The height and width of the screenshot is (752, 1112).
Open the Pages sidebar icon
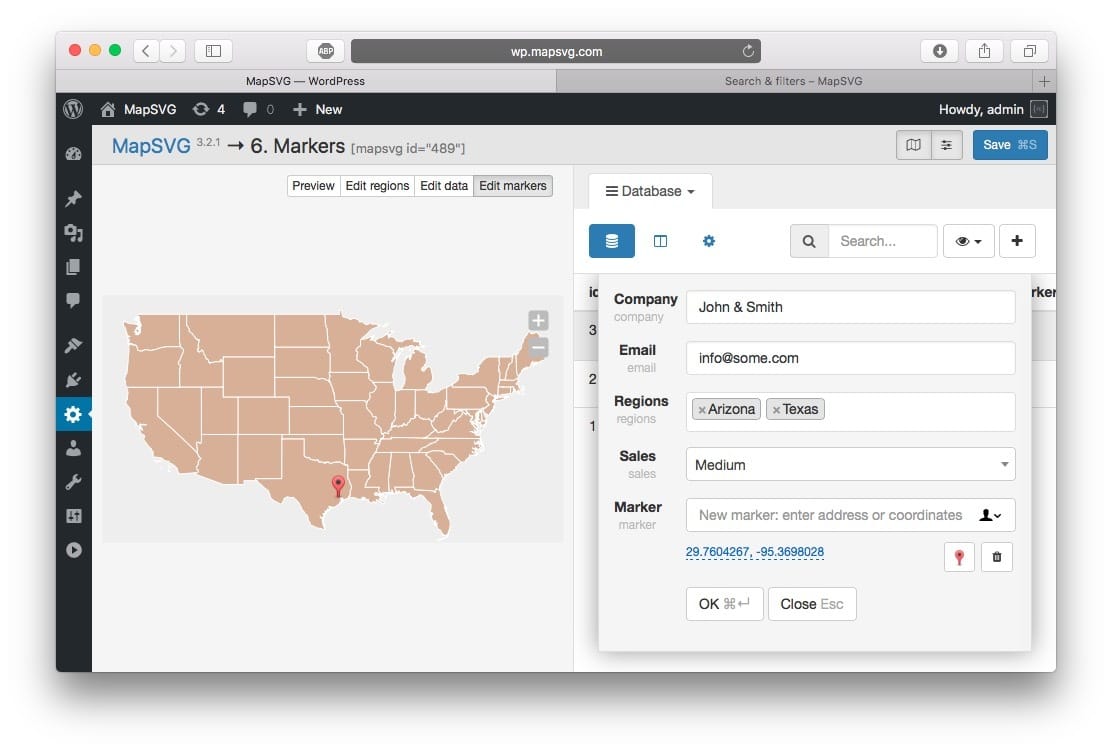(x=74, y=267)
